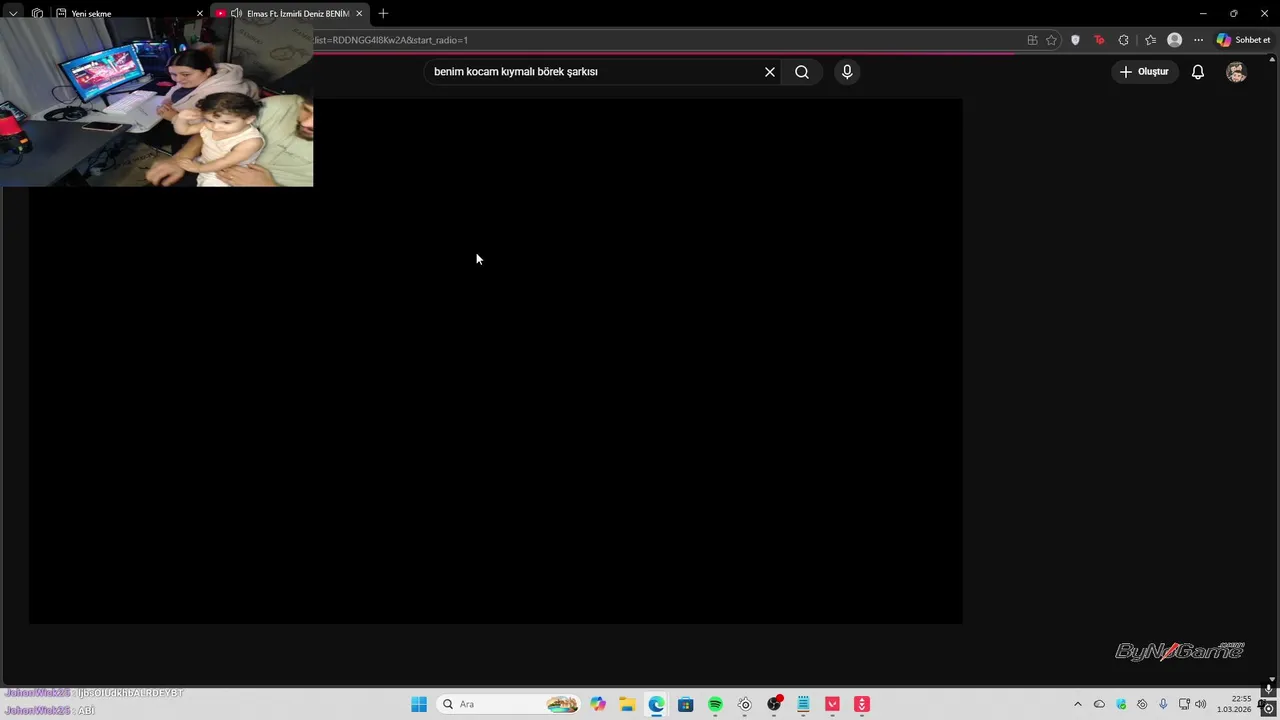Open YouTube notifications bell
The width and height of the screenshot is (1280, 720).
coord(1198,72)
